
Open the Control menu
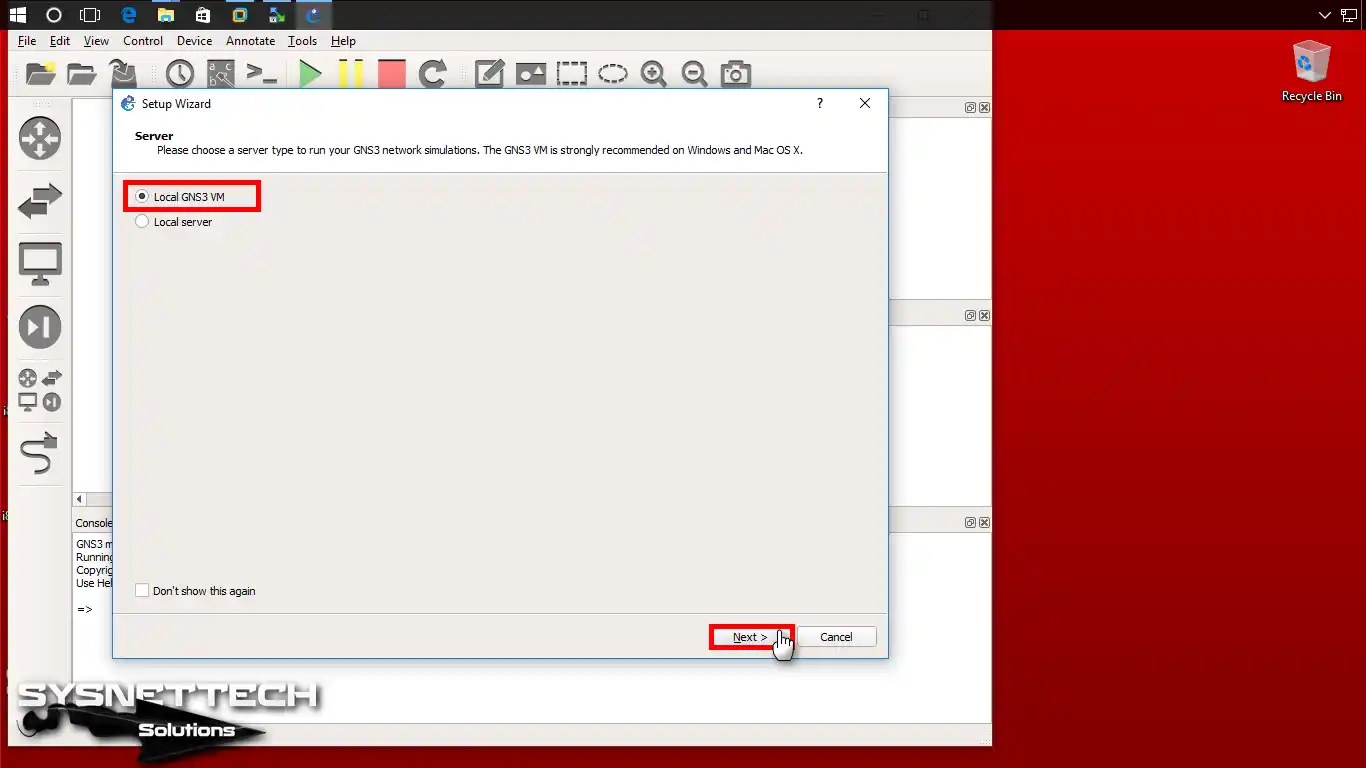click(143, 41)
